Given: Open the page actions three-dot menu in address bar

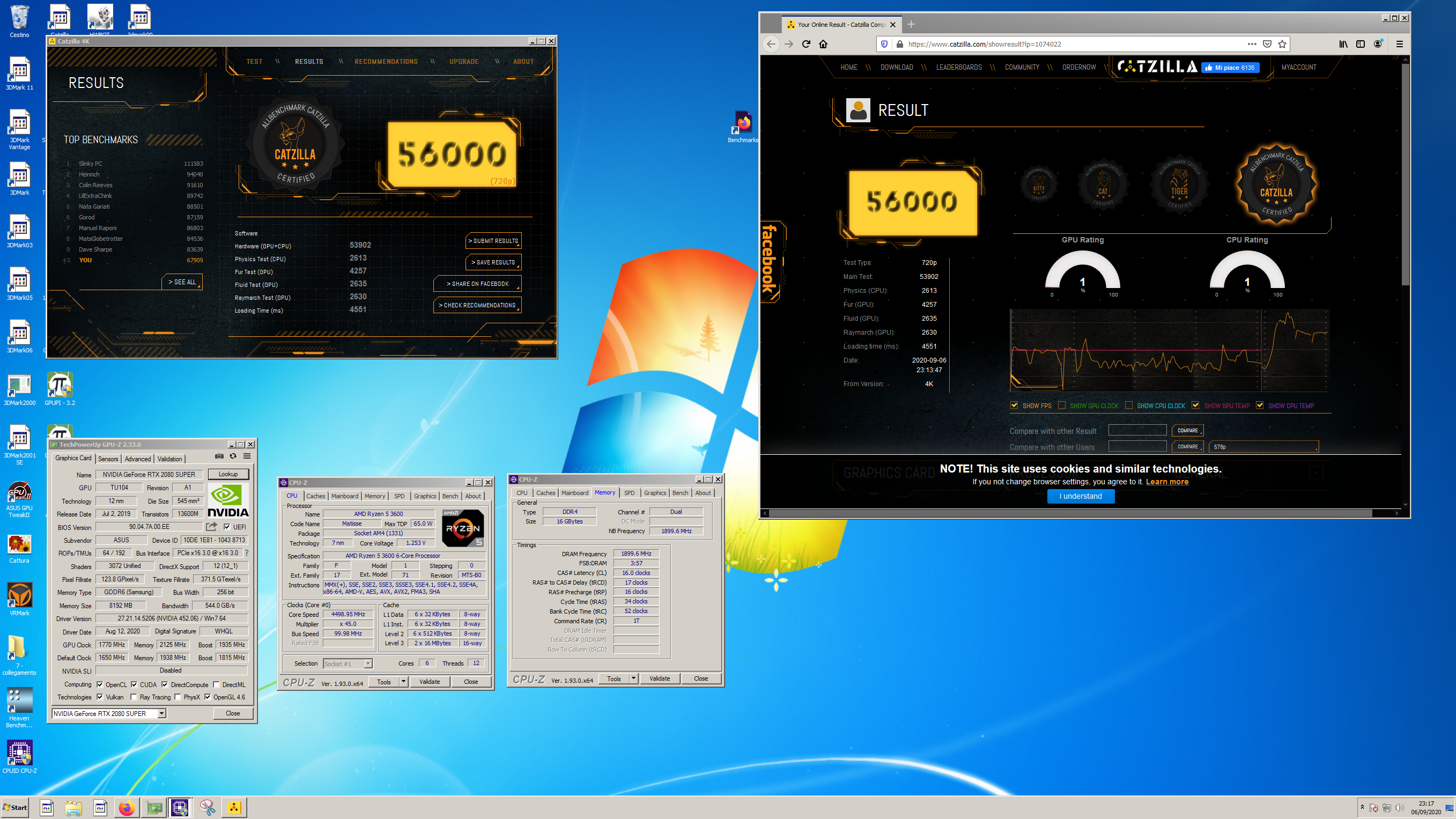Looking at the screenshot, I should click(x=1252, y=44).
